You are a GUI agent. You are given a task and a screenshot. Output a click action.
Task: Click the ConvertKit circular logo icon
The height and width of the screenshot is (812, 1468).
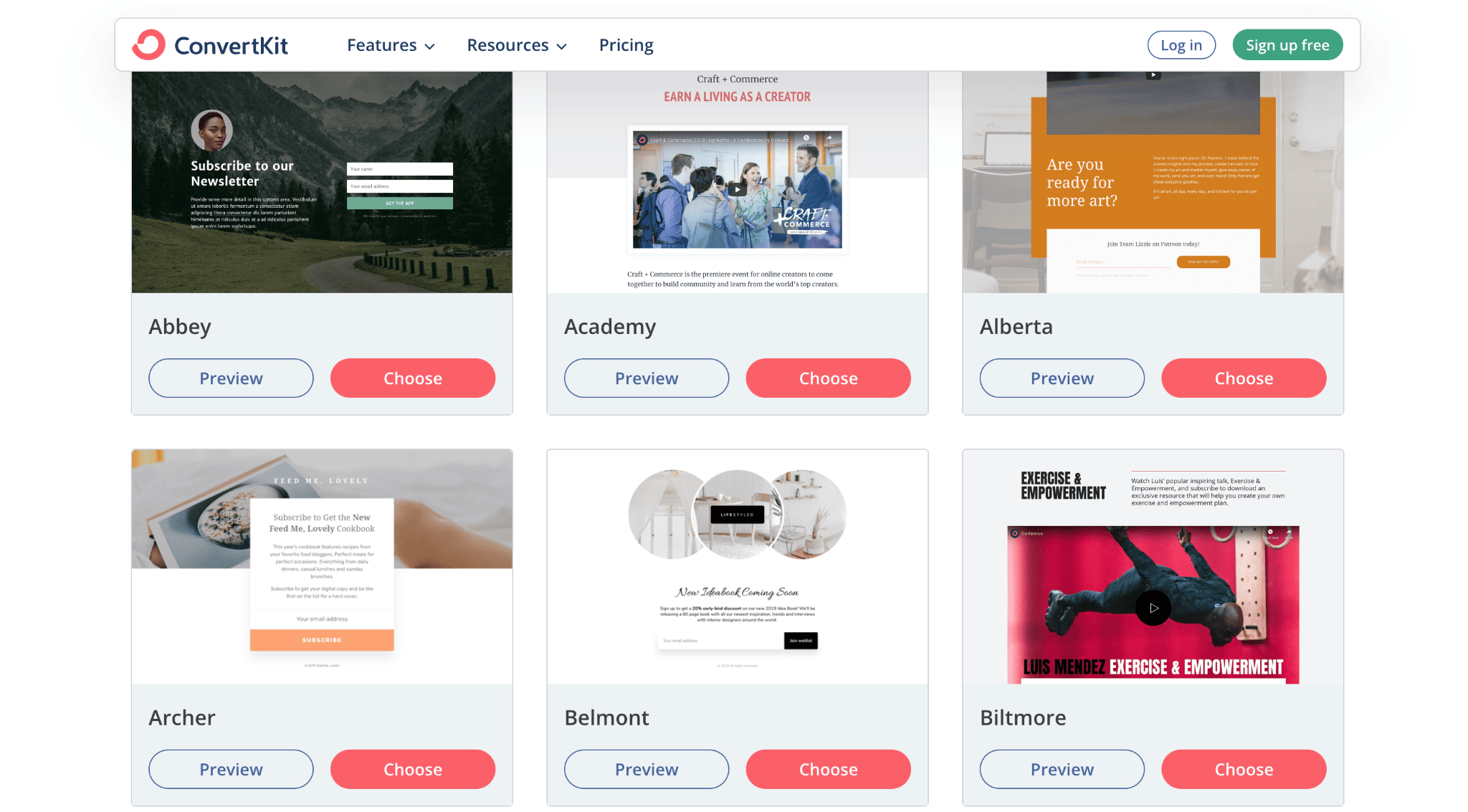coord(149,44)
